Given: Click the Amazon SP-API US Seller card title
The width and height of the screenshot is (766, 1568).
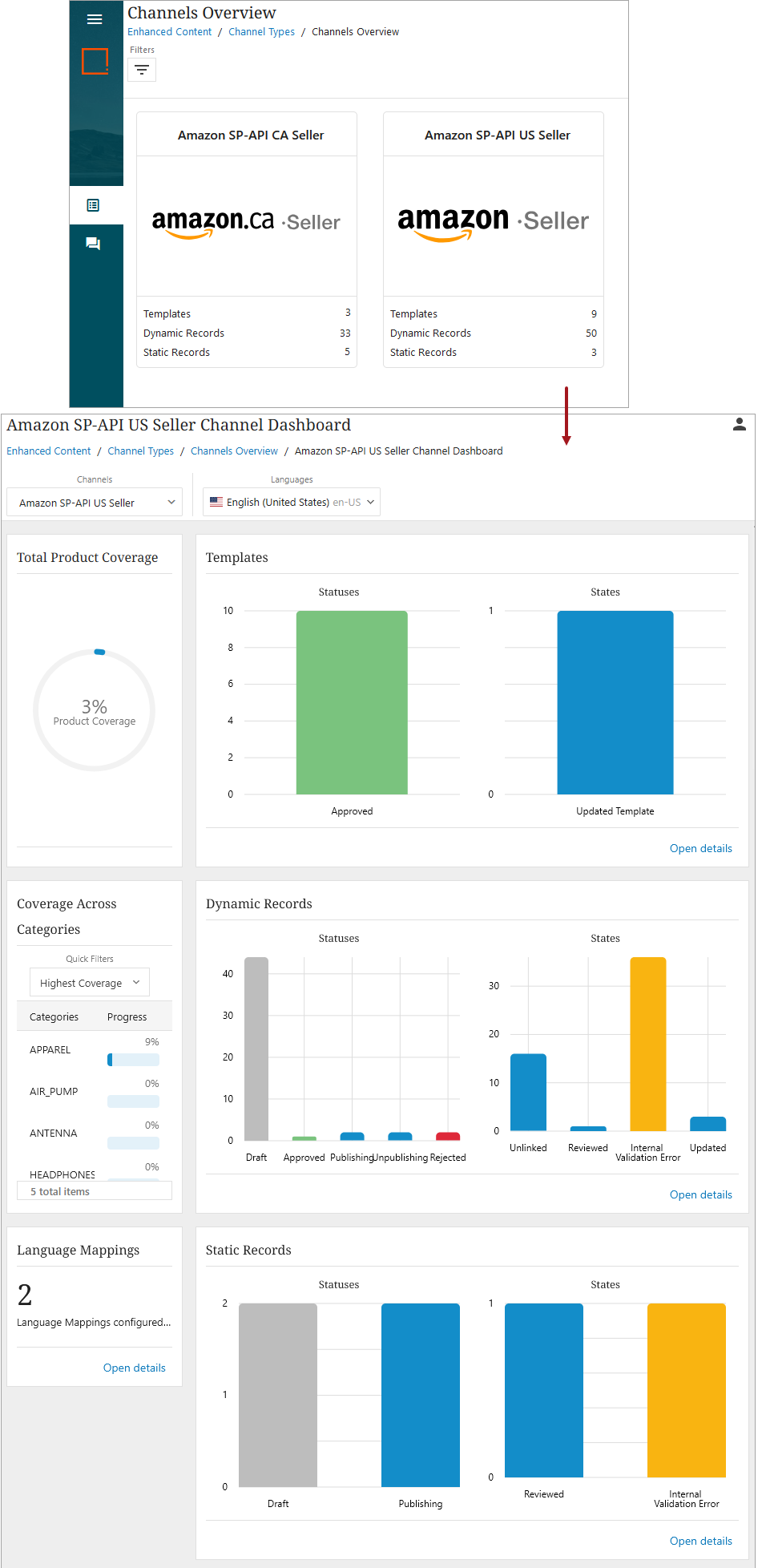Looking at the screenshot, I should (x=498, y=135).
